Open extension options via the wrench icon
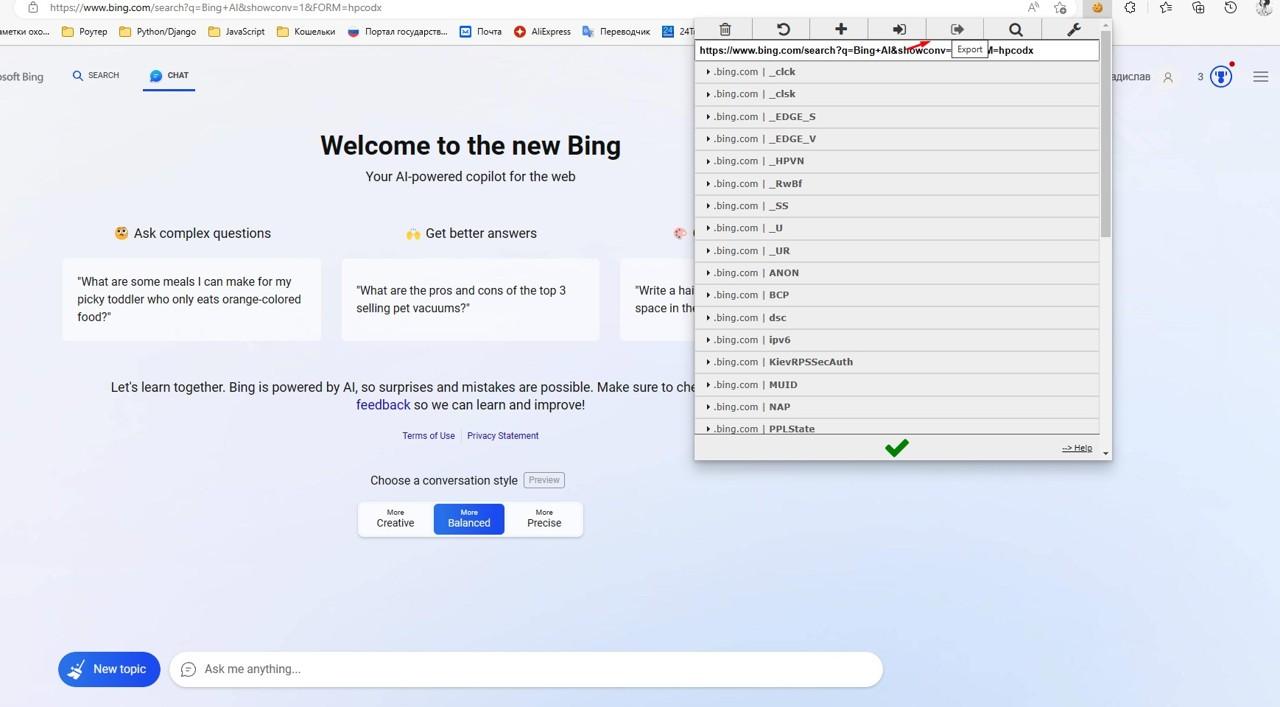Image resolution: width=1280 pixels, height=707 pixels. point(1074,29)
